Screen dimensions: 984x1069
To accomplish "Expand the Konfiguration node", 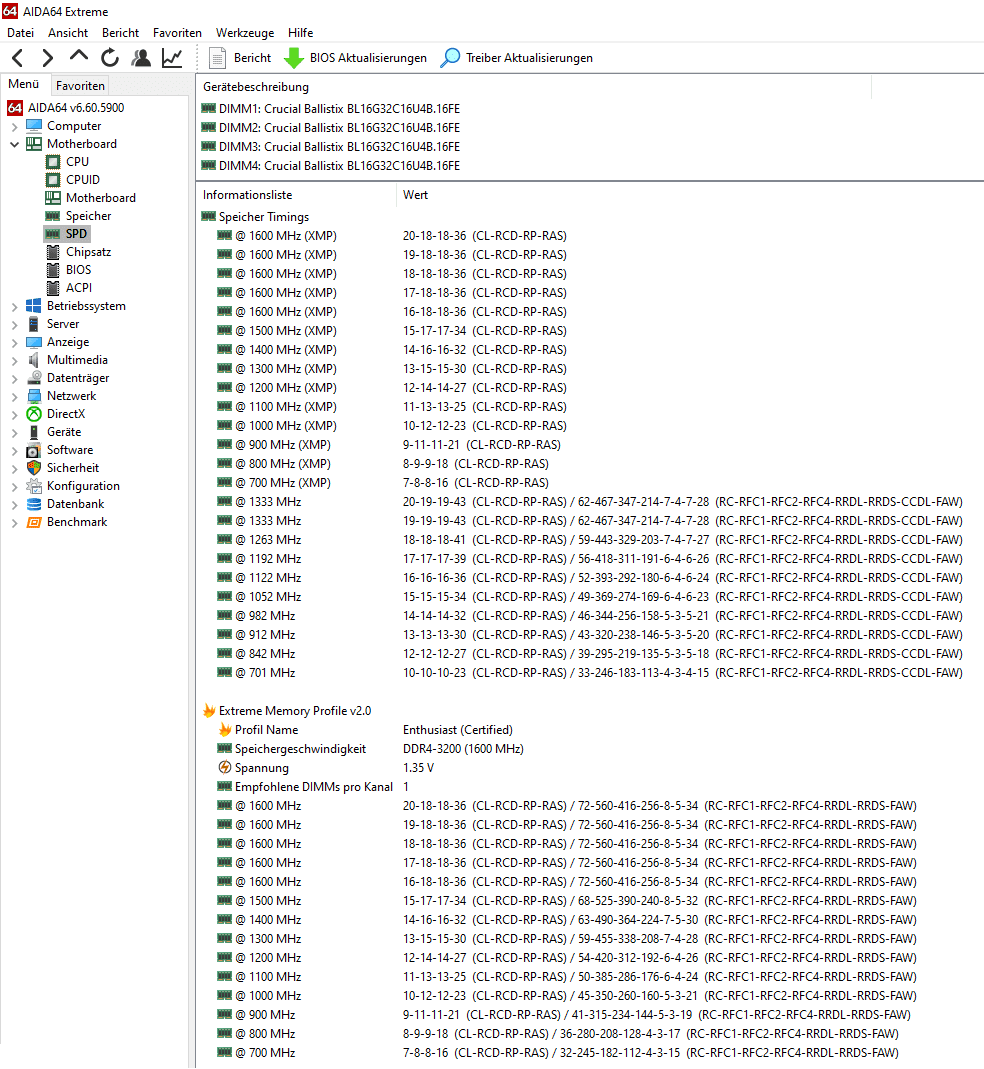I will [14, 486].
